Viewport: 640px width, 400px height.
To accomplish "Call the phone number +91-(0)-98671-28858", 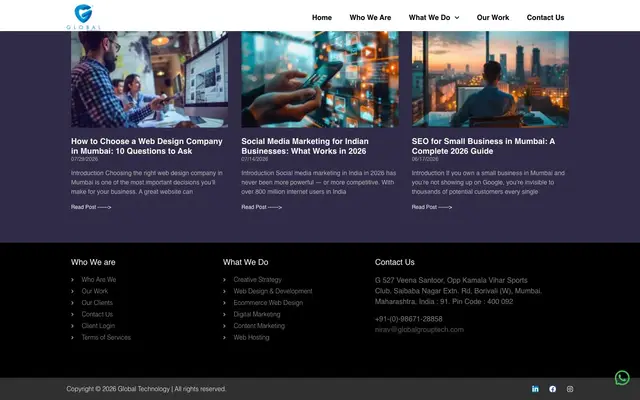I will [x=409, y=319].
